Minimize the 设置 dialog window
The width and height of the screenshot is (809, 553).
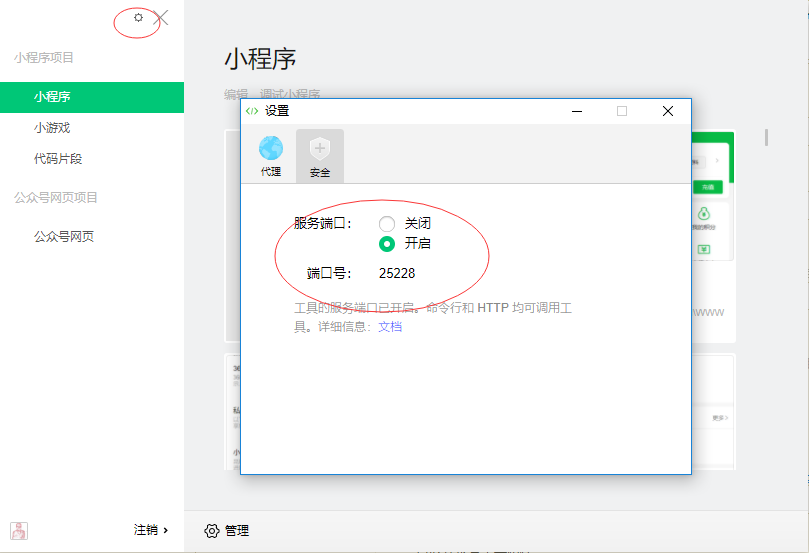coord(575,111)
